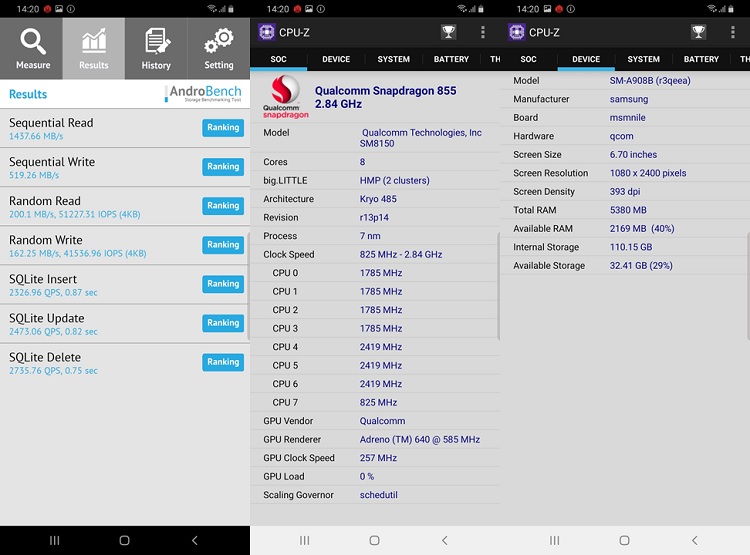Tap home button in AndroBench screen
750x555 pixels.
pyautogui.click(x=124, y=541)
